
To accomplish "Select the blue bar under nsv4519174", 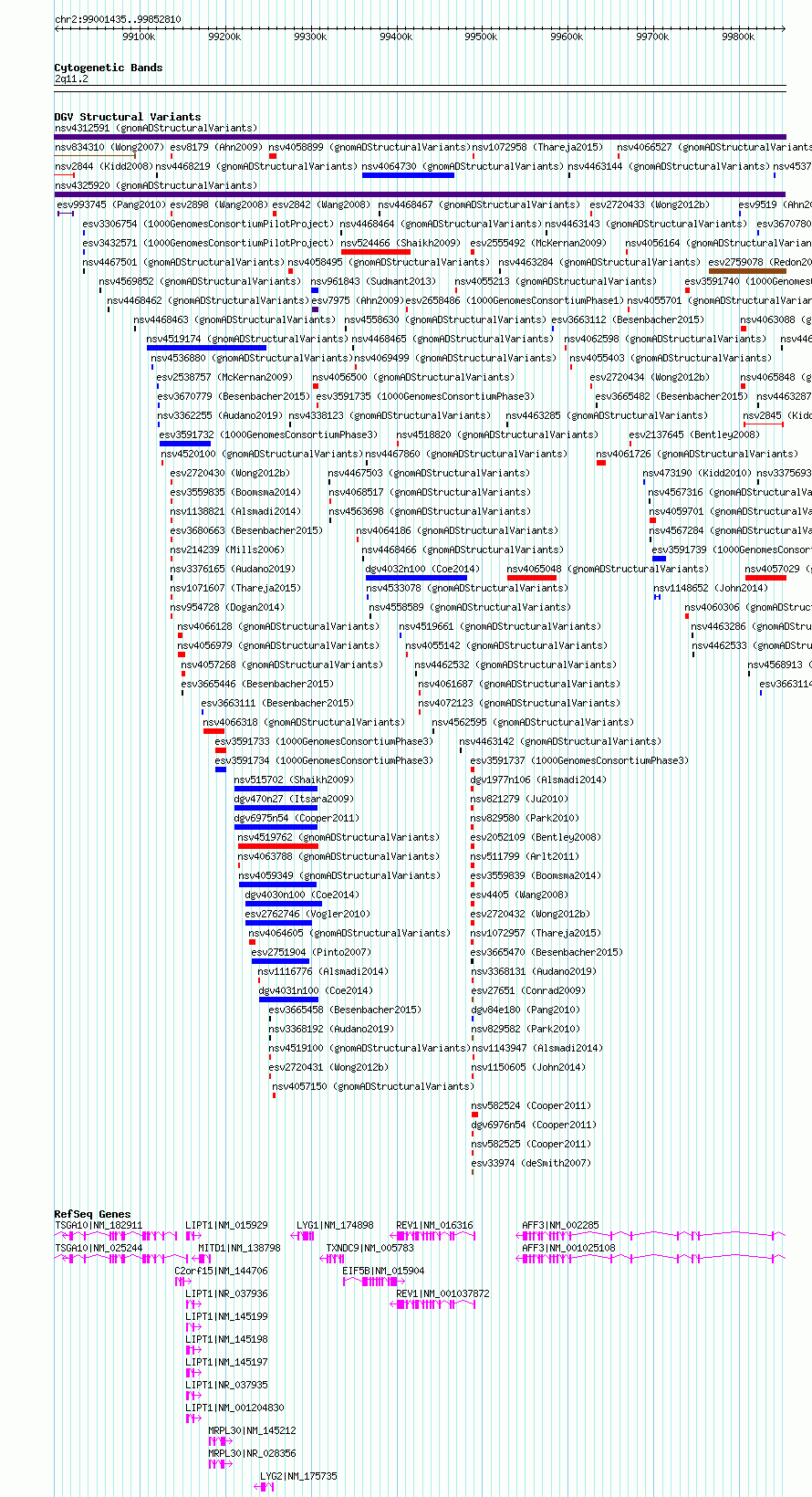I will 206,347.
